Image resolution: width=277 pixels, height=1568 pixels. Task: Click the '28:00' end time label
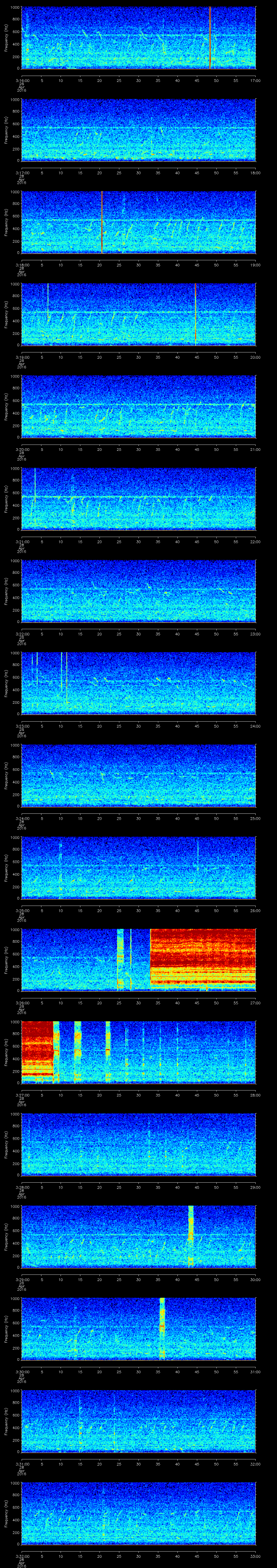(x=256, y=1095)
